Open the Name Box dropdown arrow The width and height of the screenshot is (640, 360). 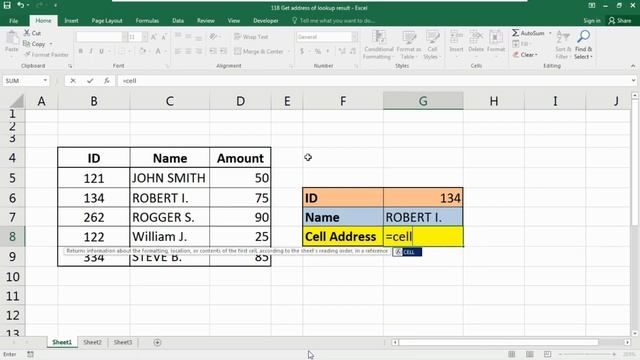tap(45, 81)
